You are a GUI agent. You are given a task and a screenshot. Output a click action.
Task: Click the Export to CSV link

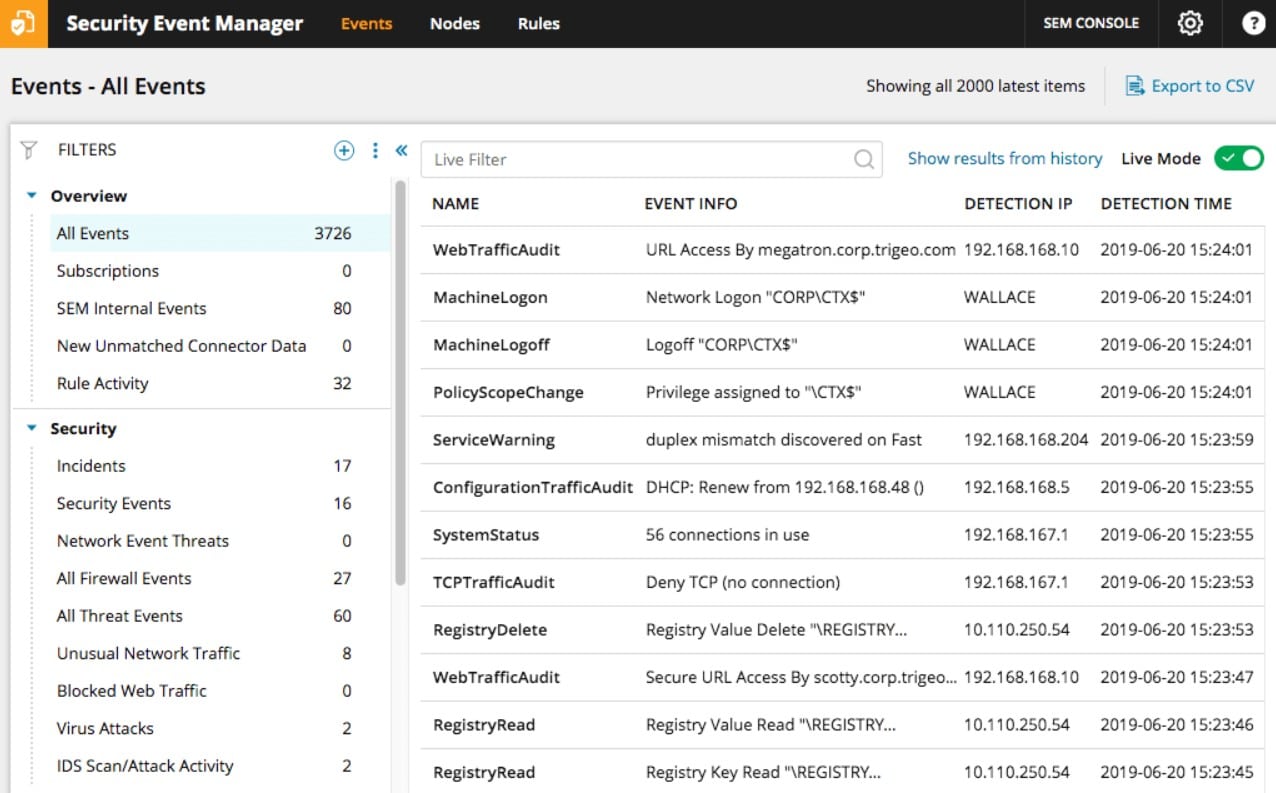point(1202,86)
